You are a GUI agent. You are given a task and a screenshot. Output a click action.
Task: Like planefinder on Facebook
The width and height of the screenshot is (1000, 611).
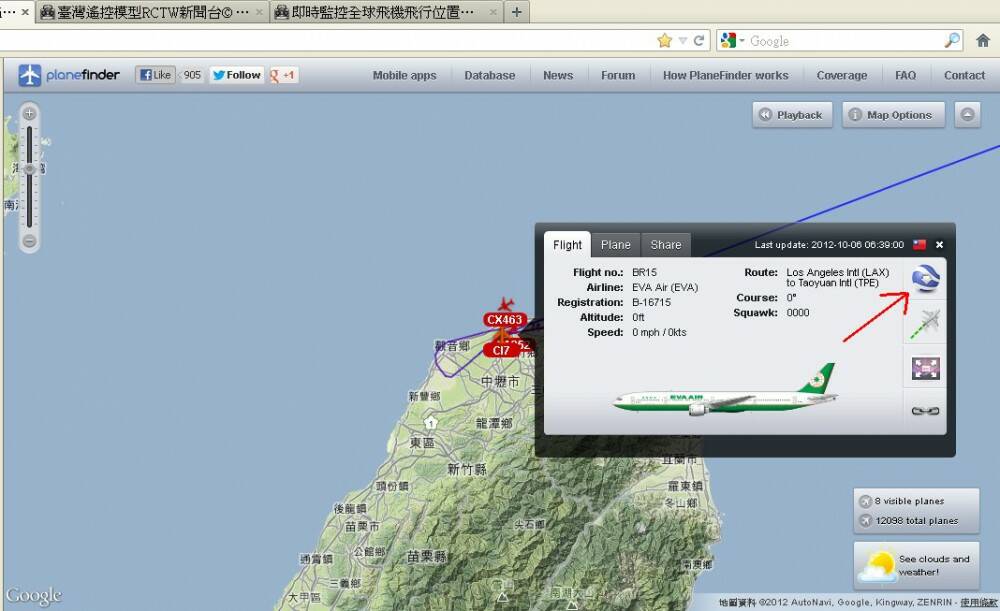point(155,75)
